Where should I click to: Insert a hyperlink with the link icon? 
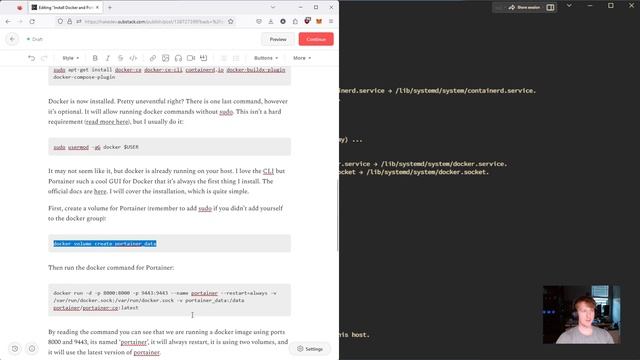point(153,58)
